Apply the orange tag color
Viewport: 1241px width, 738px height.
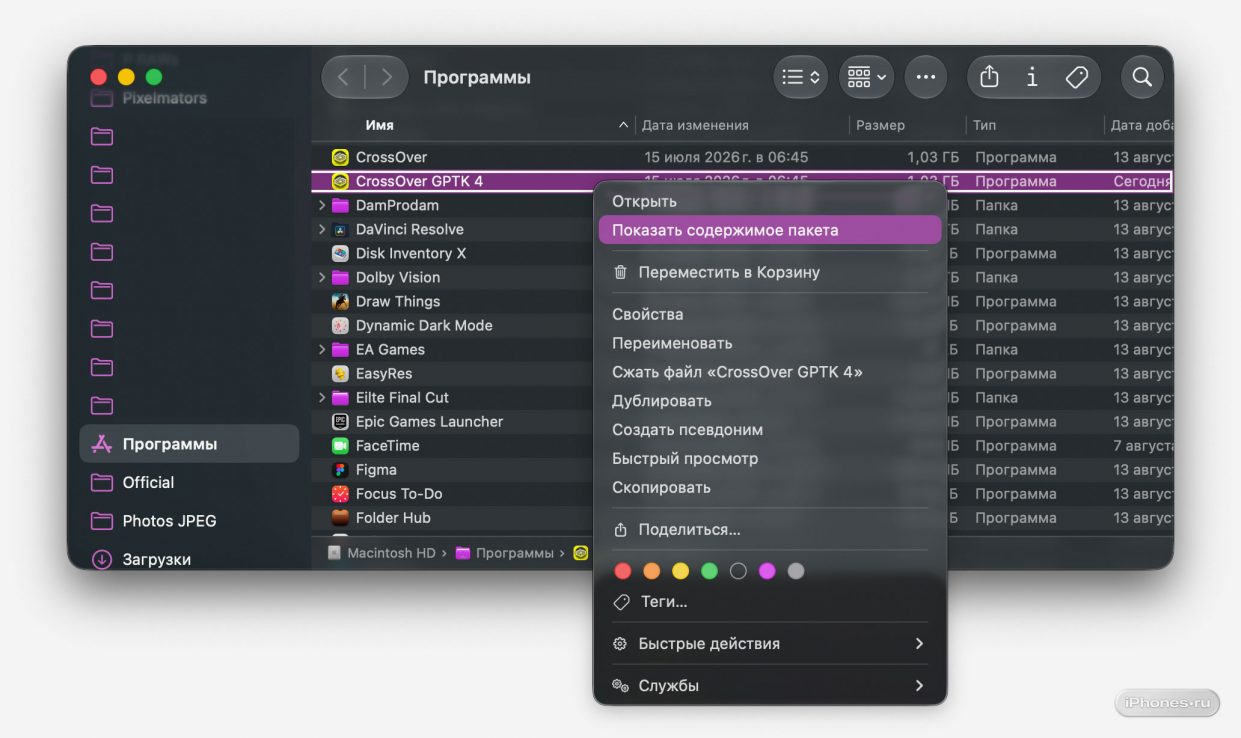tap(652, 571)
